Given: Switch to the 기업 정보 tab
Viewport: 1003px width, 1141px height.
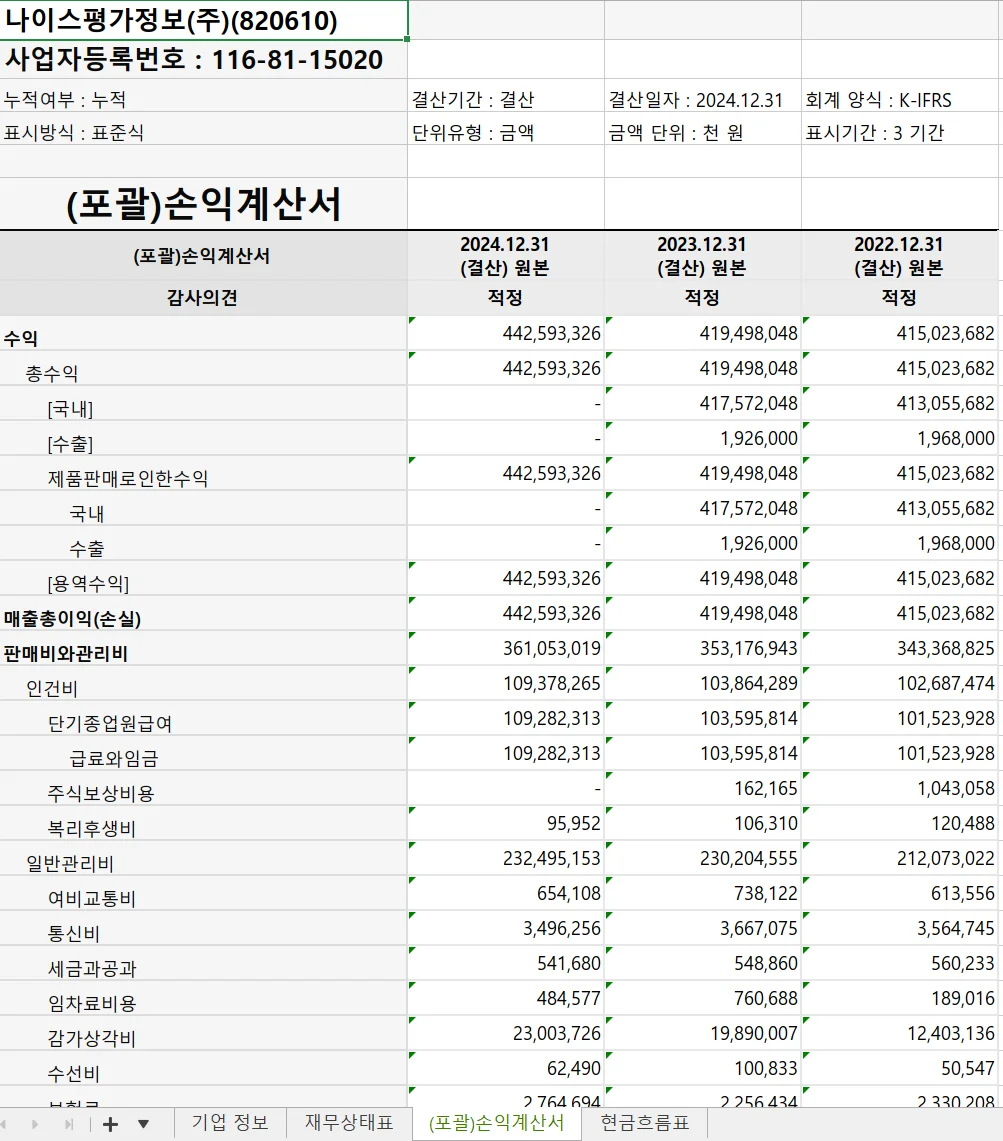Looking at the screenshot, I should (228, 1125).
